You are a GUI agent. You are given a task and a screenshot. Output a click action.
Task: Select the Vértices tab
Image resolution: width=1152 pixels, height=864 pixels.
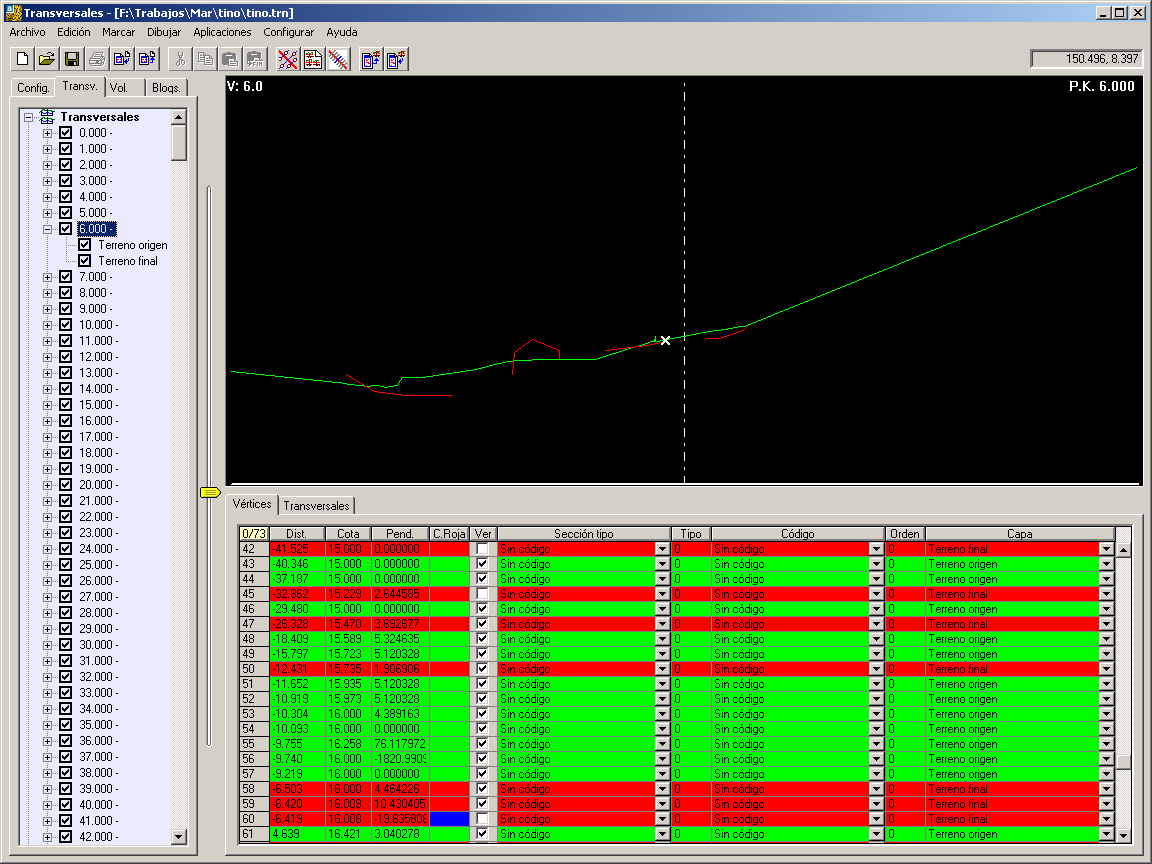(252, 504)
